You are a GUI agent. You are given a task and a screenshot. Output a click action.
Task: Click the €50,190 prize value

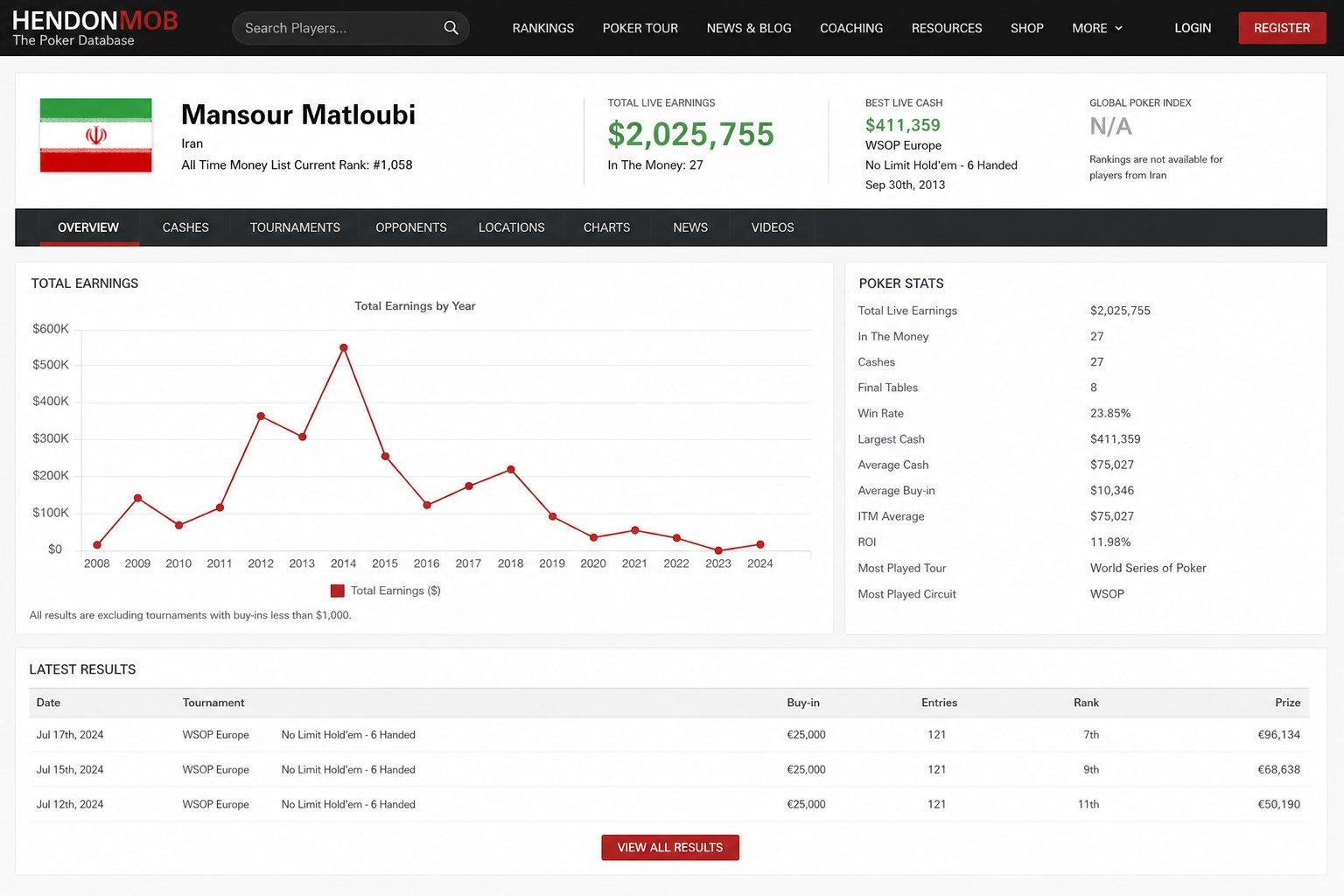click(x=1278, y=804)
